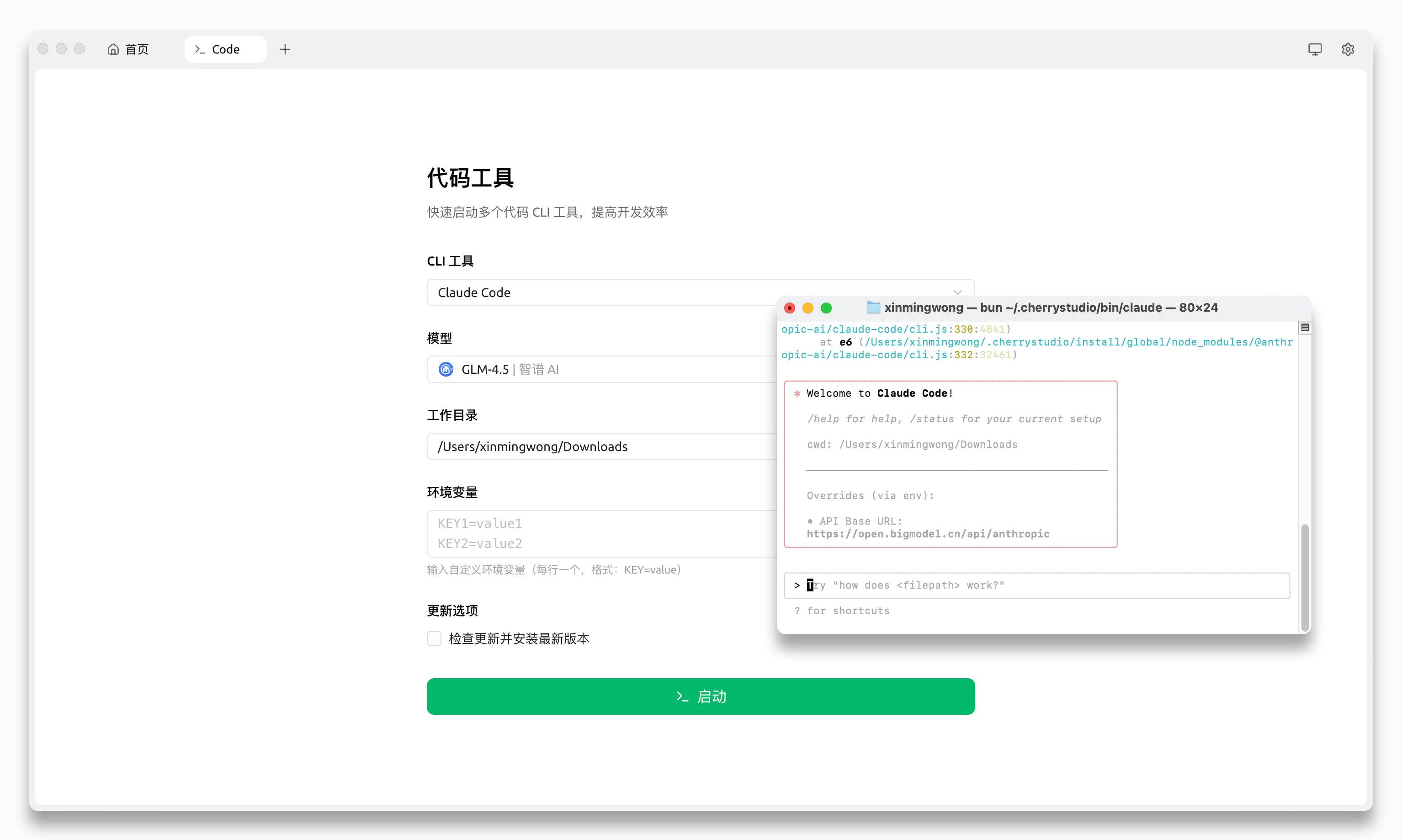Click the 智谱 AI model logo icon

(x=446, y=370)
